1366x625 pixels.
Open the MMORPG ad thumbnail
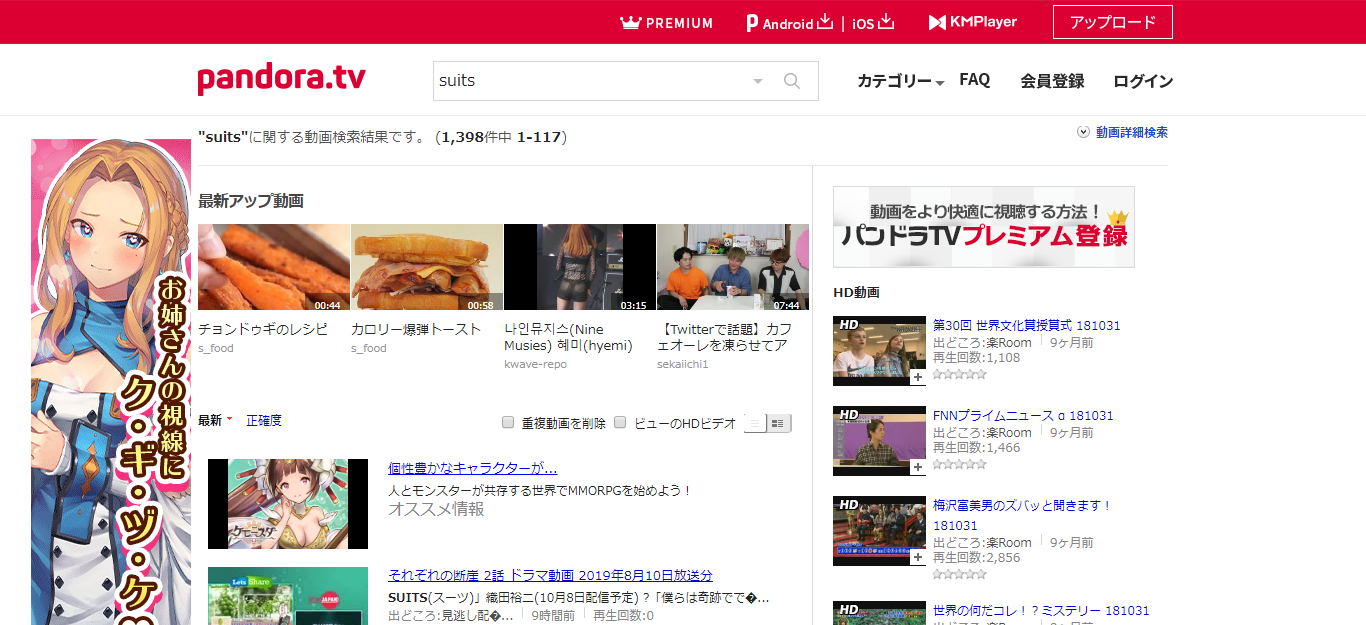pyautogui.click(x=288, y=504)
